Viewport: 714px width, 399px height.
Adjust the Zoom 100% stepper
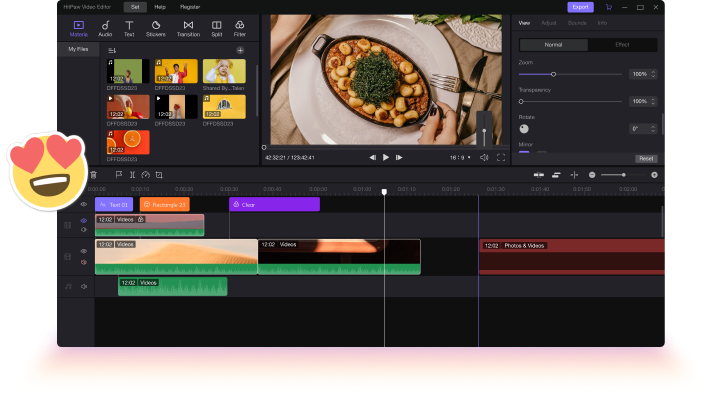653,74
